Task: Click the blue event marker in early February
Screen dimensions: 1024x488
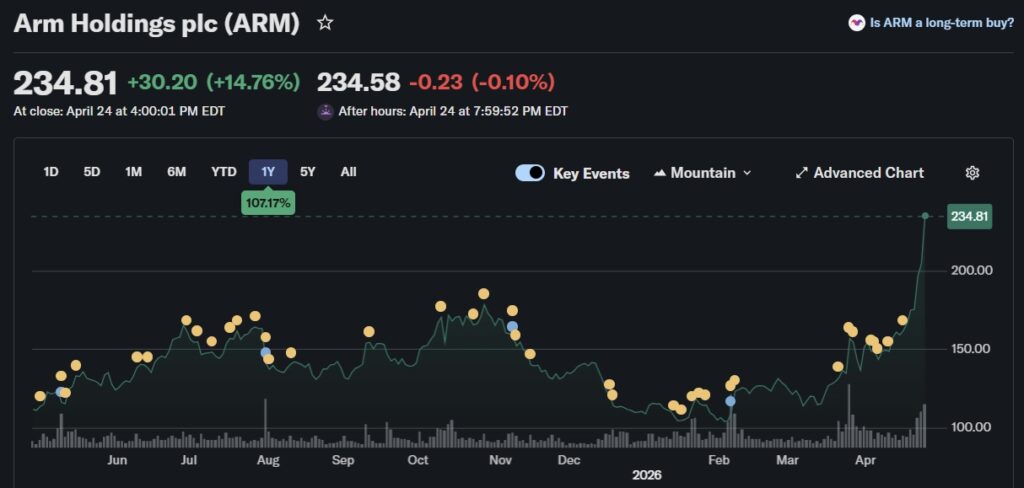Action: pos(731,401)
